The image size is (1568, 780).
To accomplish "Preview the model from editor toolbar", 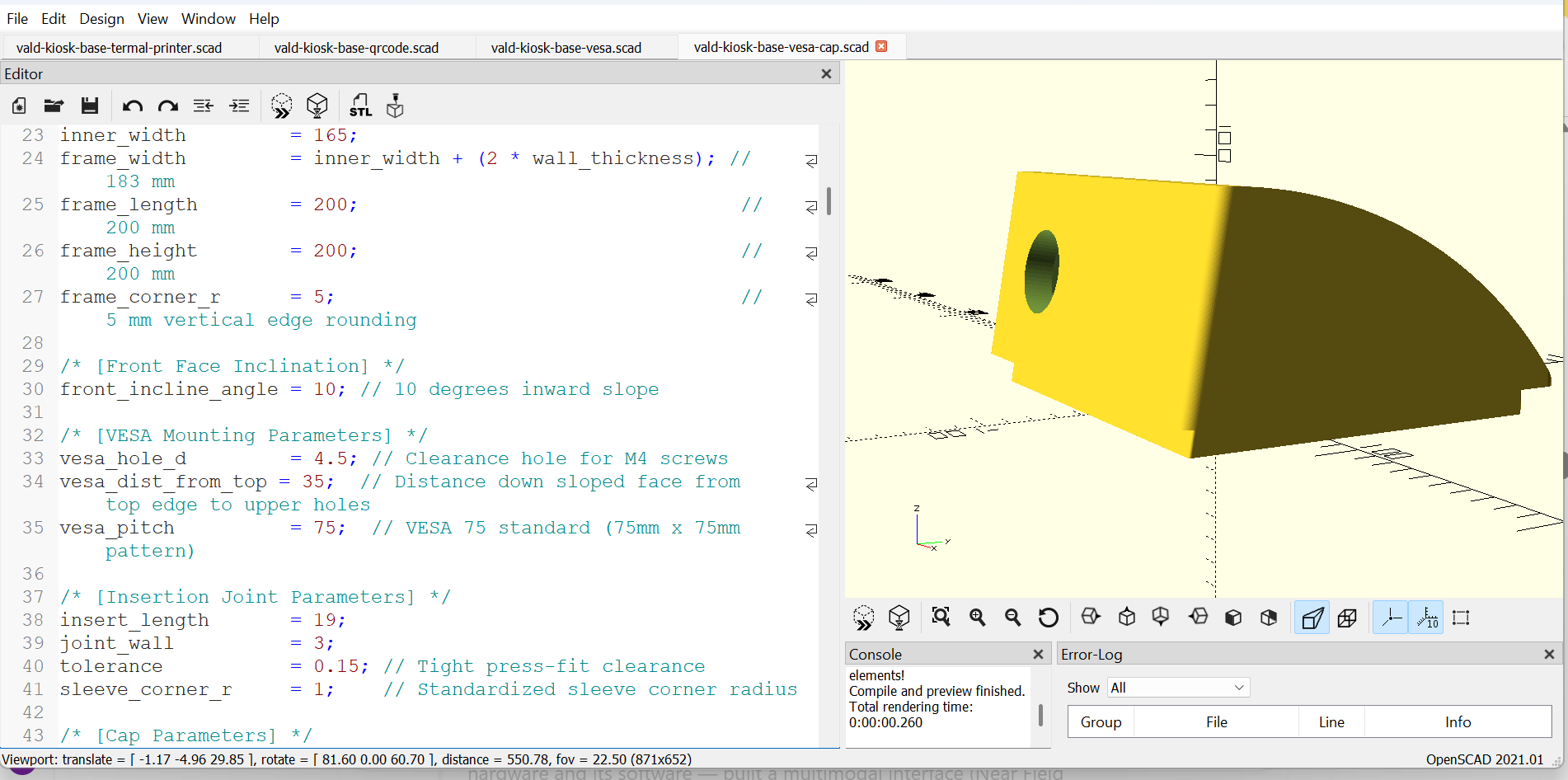I will 281,106.
